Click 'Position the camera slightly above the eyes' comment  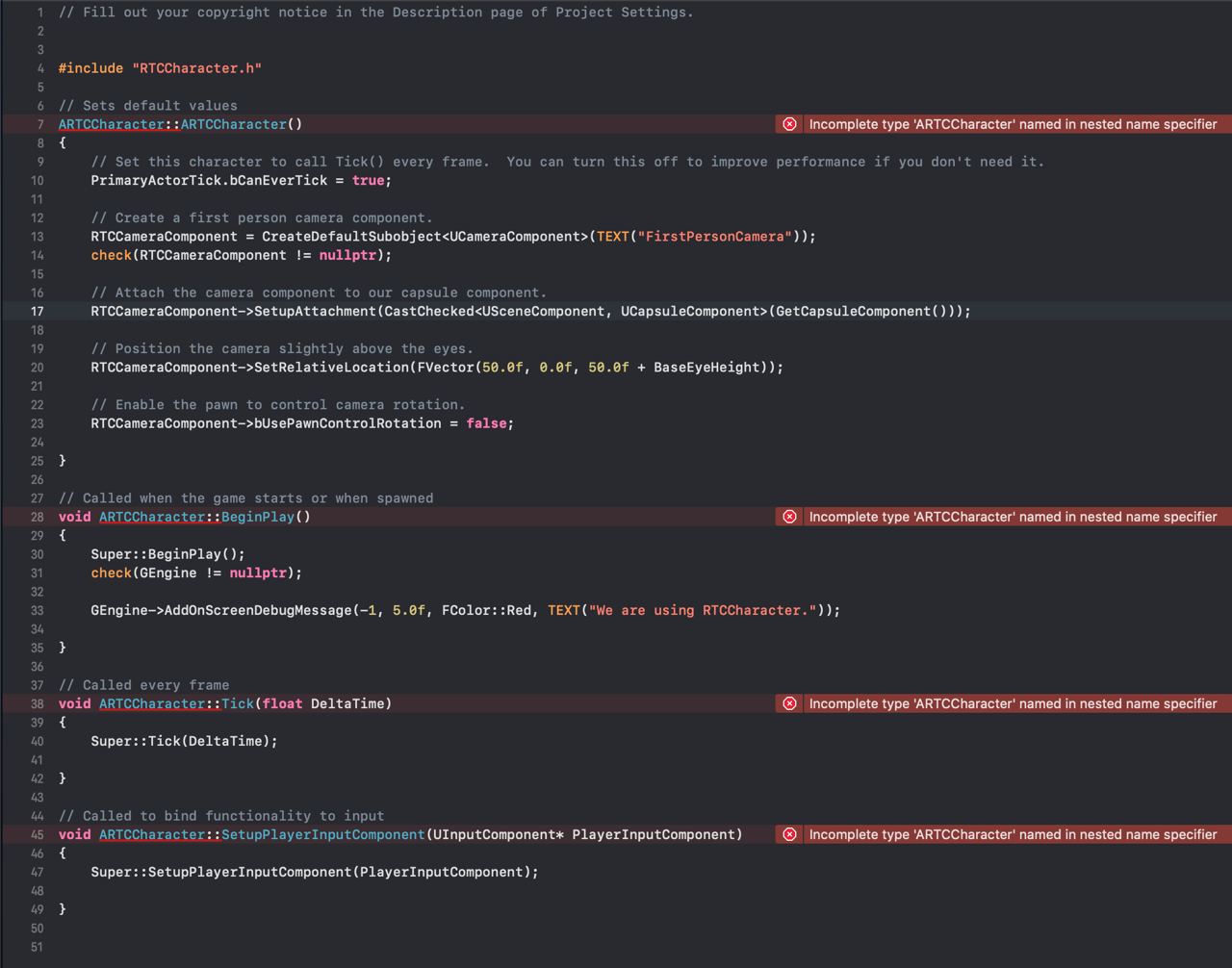pyautogui.click(x=282, y=348)
